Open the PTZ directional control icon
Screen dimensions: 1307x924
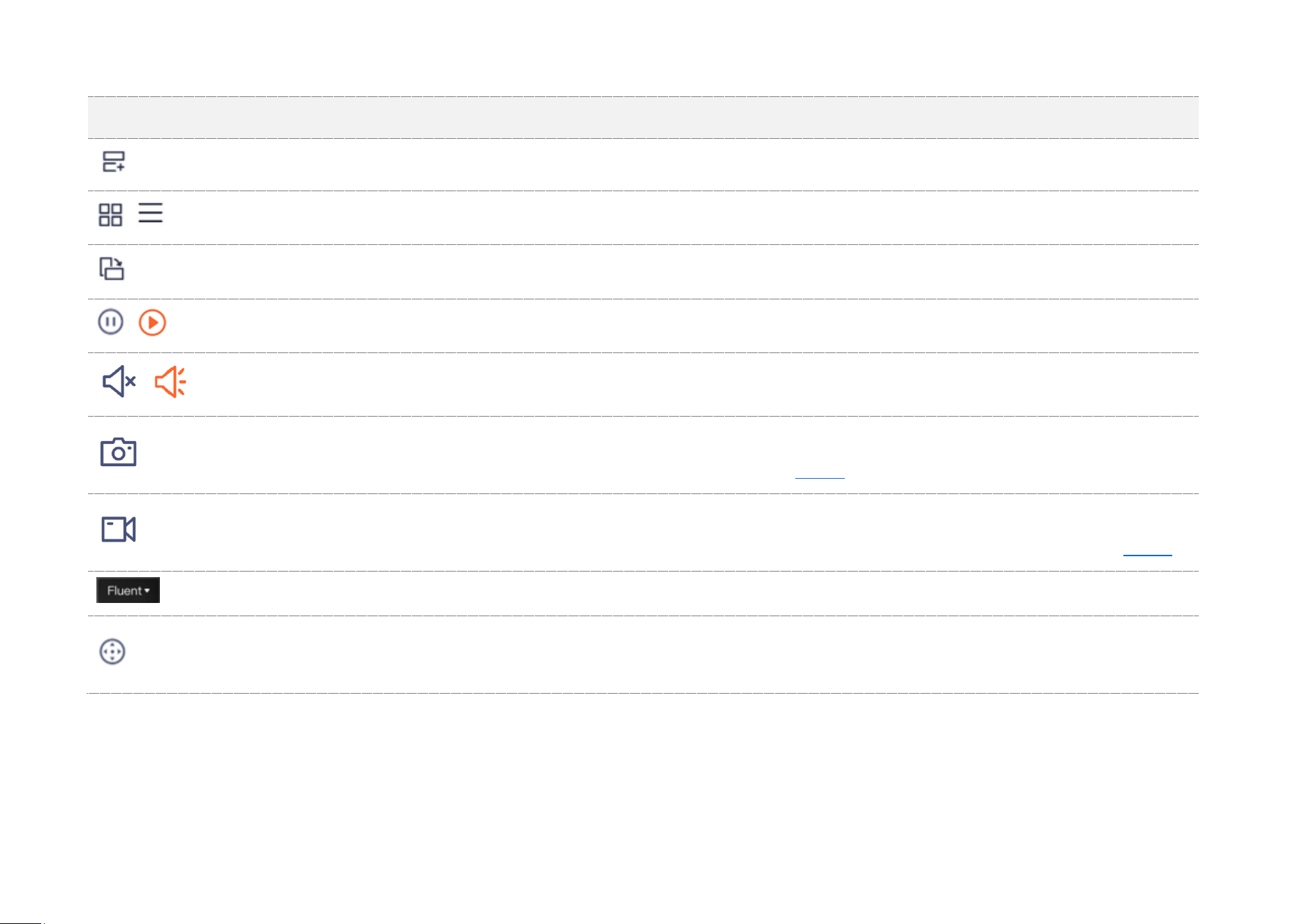(x=112, y=652)
